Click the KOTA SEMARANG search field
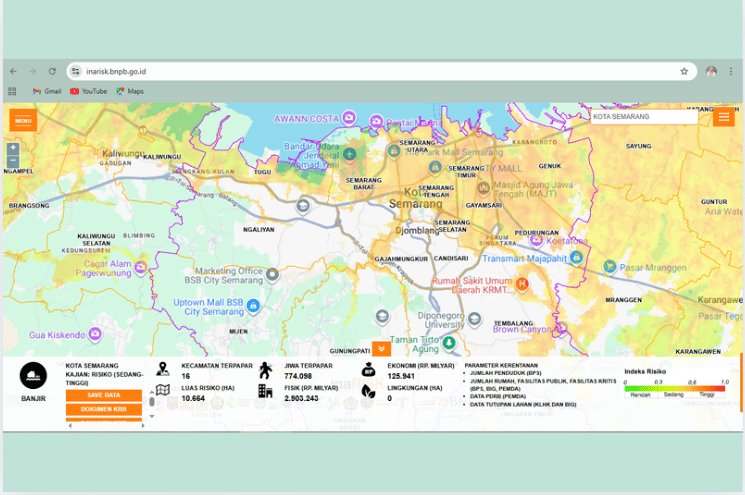Screen dimensions: 745x495 (643, 117)
